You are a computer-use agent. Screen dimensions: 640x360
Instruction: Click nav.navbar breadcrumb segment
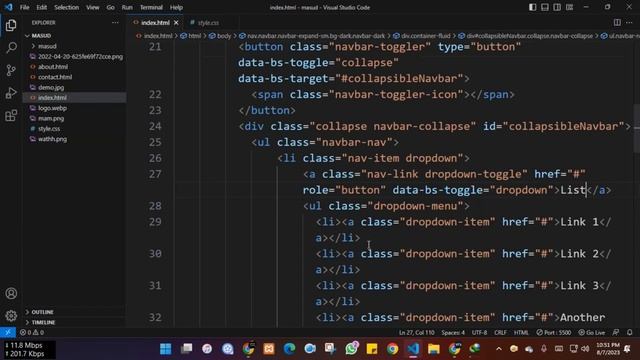coord(316,36)
